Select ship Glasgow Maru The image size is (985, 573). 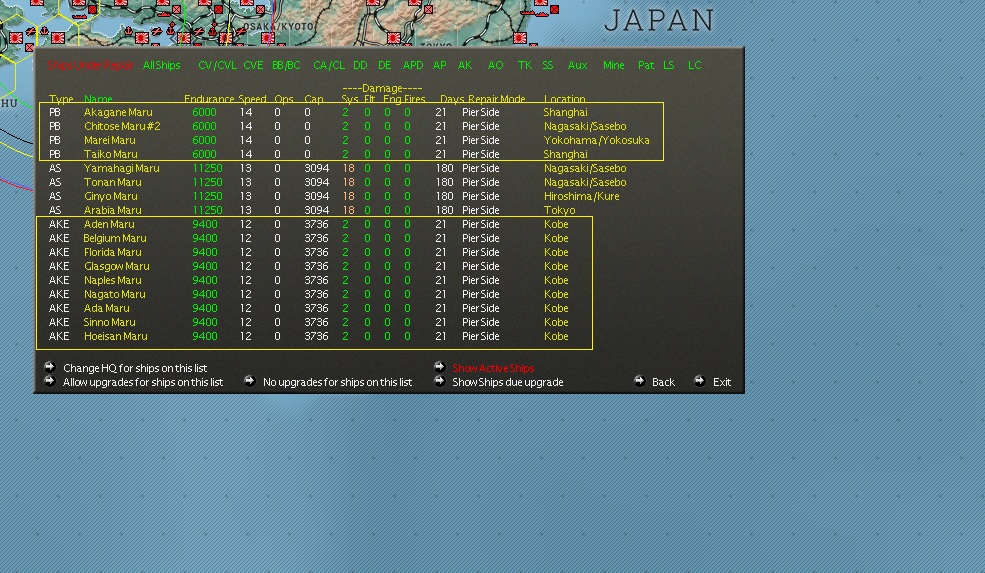click(116, 266)
